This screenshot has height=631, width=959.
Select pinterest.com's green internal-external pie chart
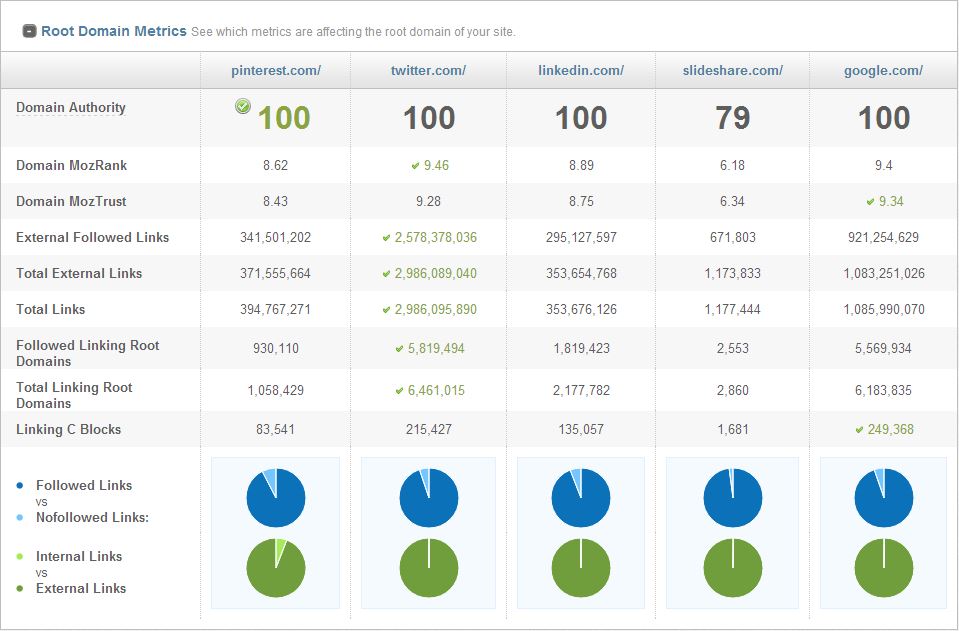276,568
